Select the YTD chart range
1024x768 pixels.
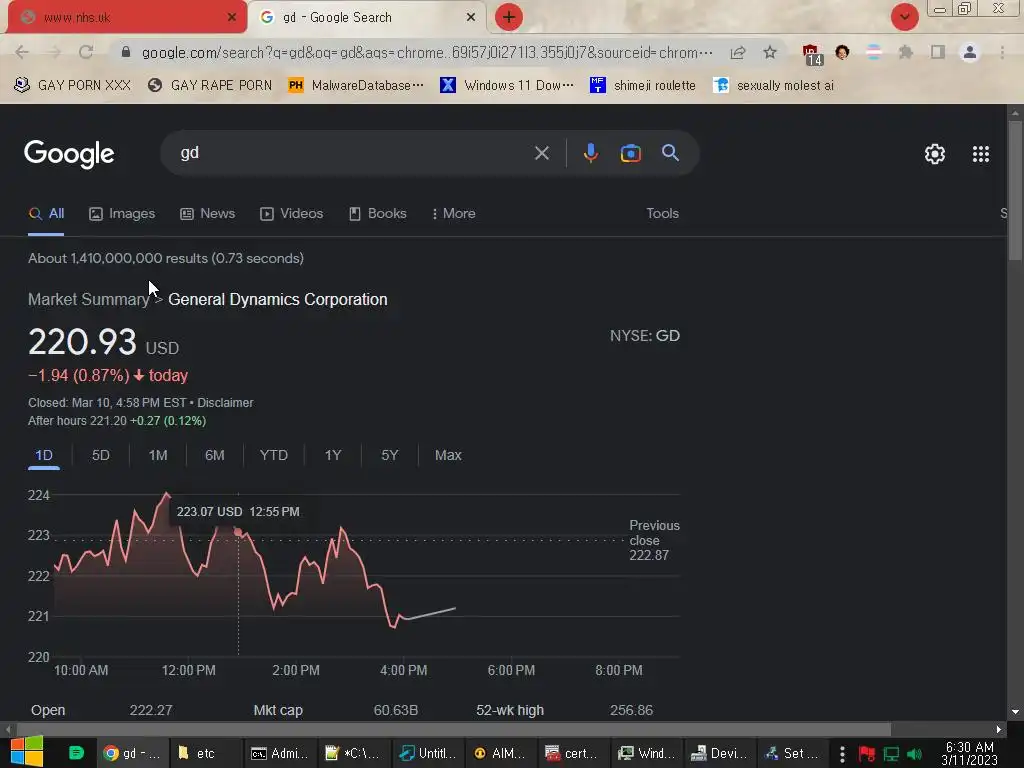(274, 455)
